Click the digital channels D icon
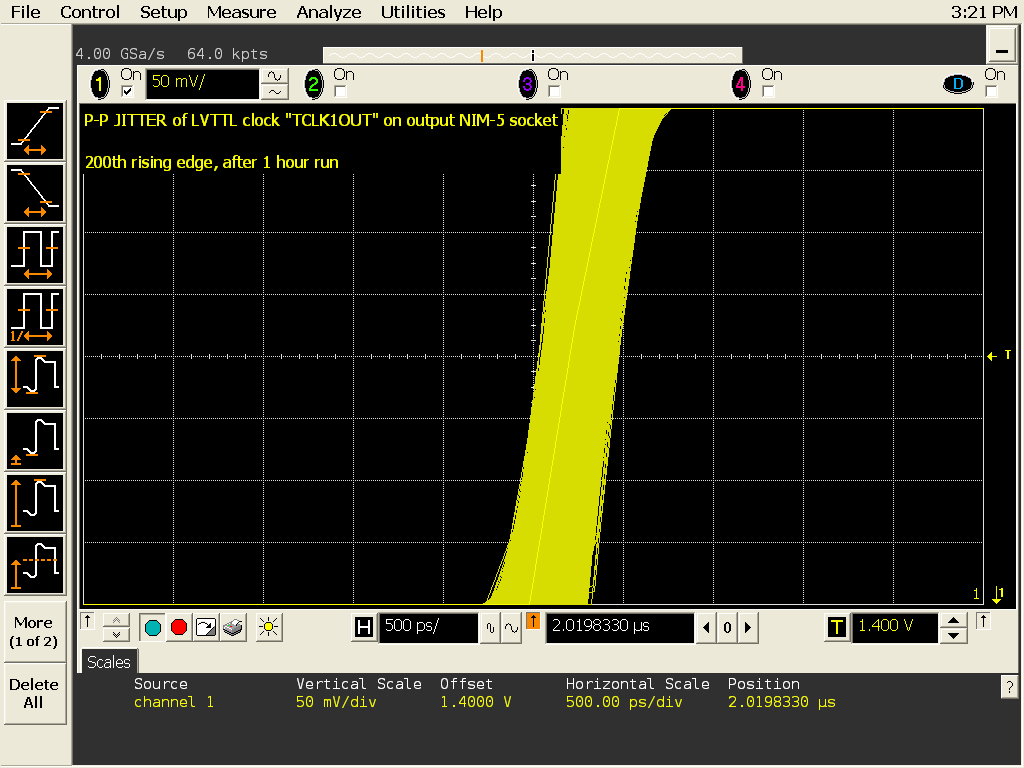1024x768 pixels. tap(958, 84)
